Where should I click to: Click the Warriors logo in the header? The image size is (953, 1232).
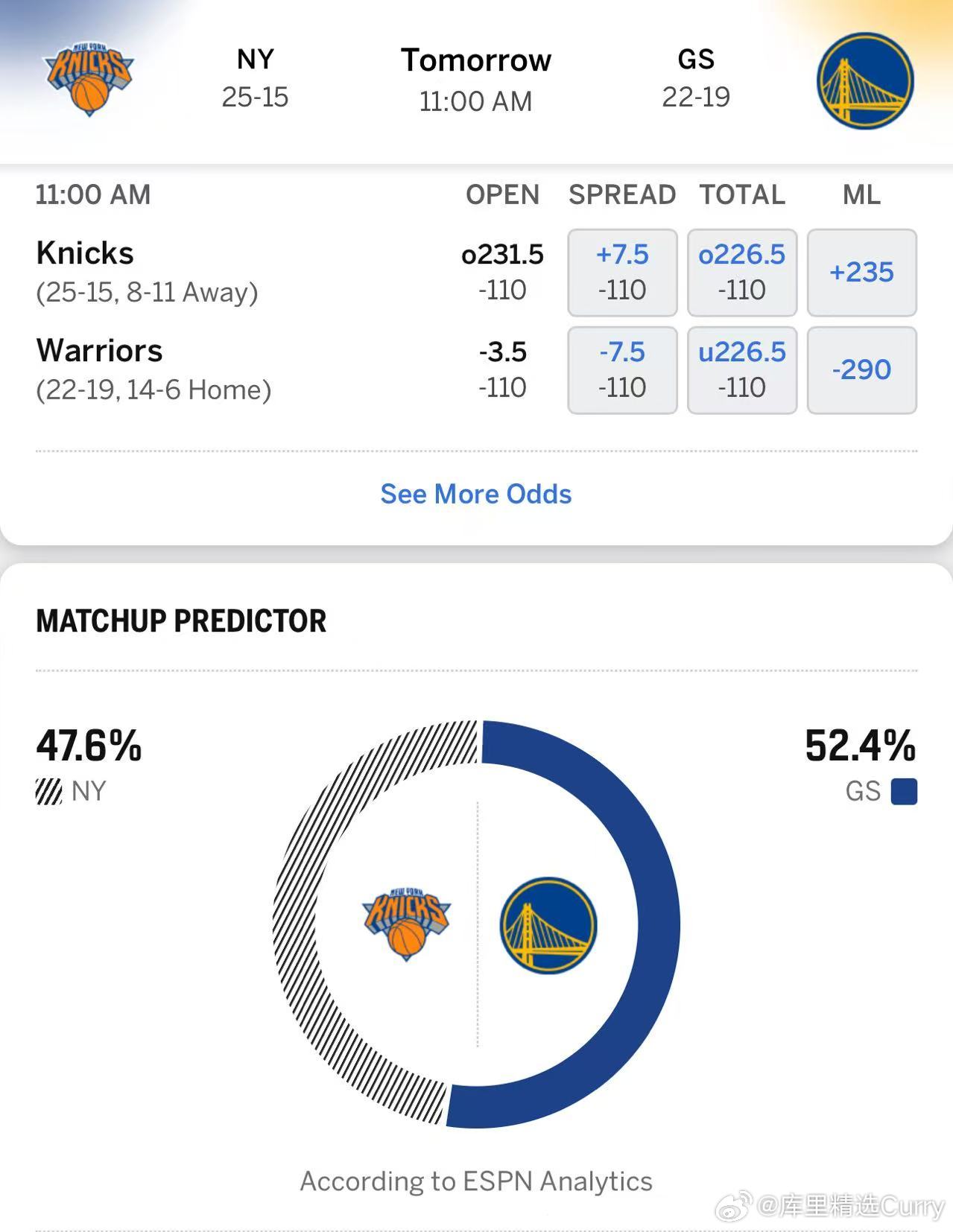click(x=865, y=80)
